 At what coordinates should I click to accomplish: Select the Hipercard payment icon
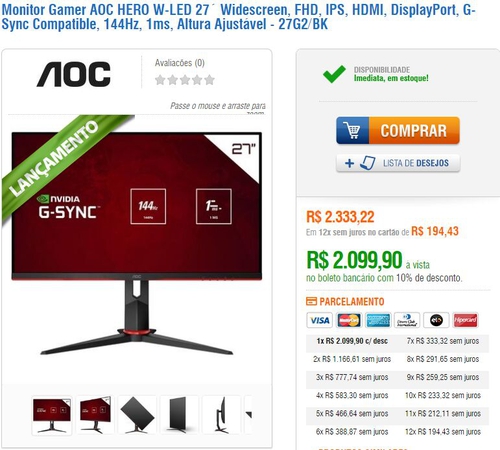click(466, 320)
